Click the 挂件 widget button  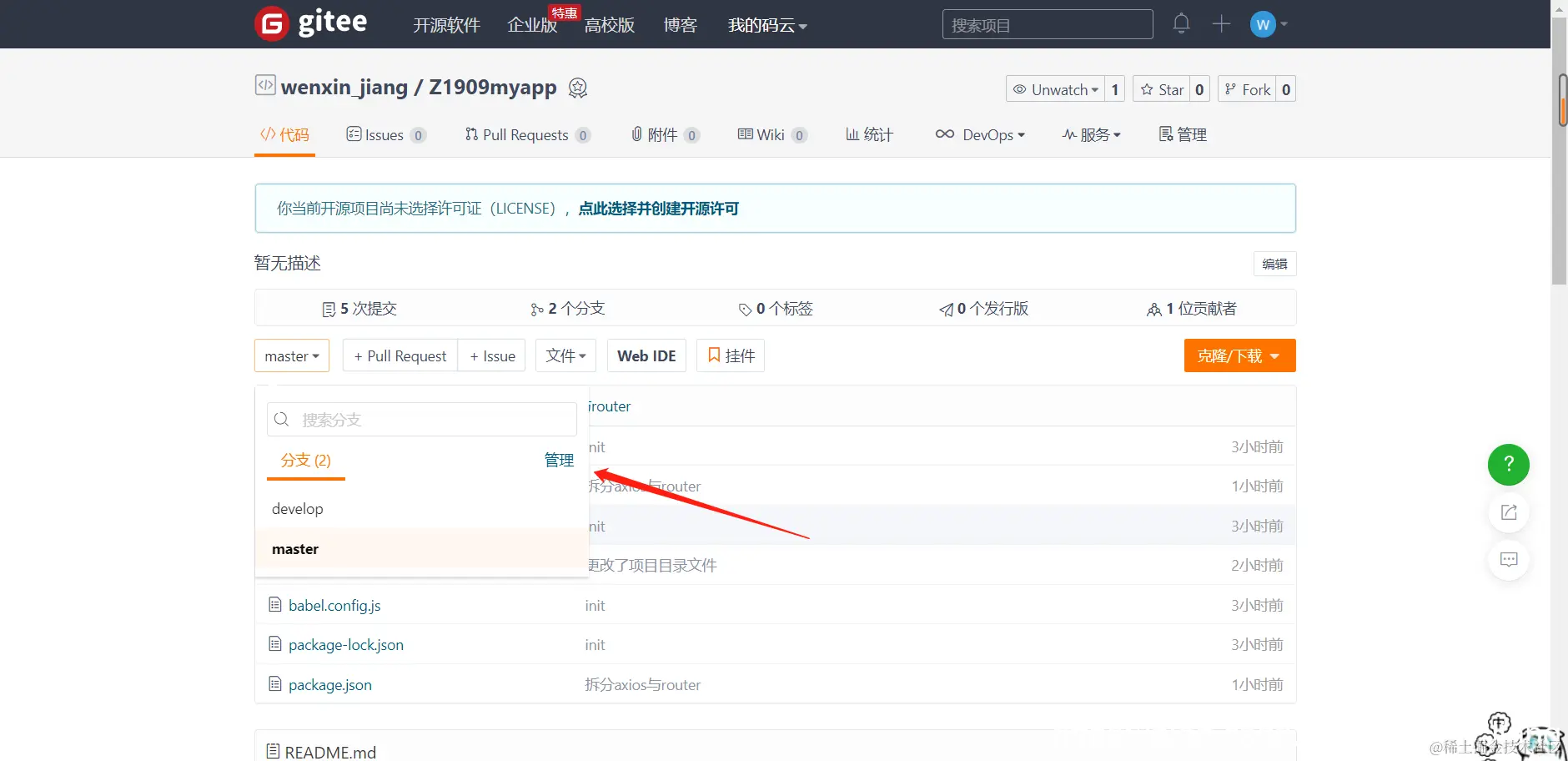(731, 355)
